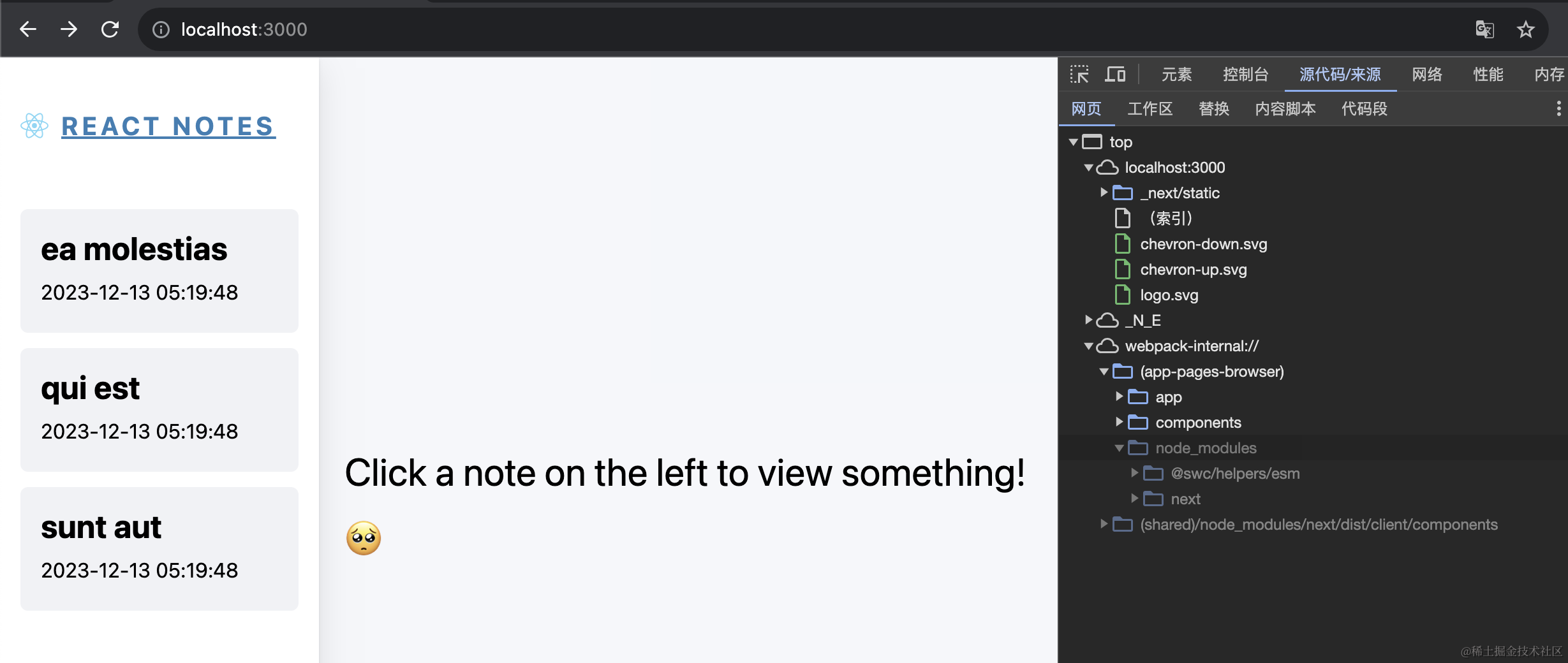Collapse the node_modules folder
The image size is (1568, 663).
point(1119,448)
